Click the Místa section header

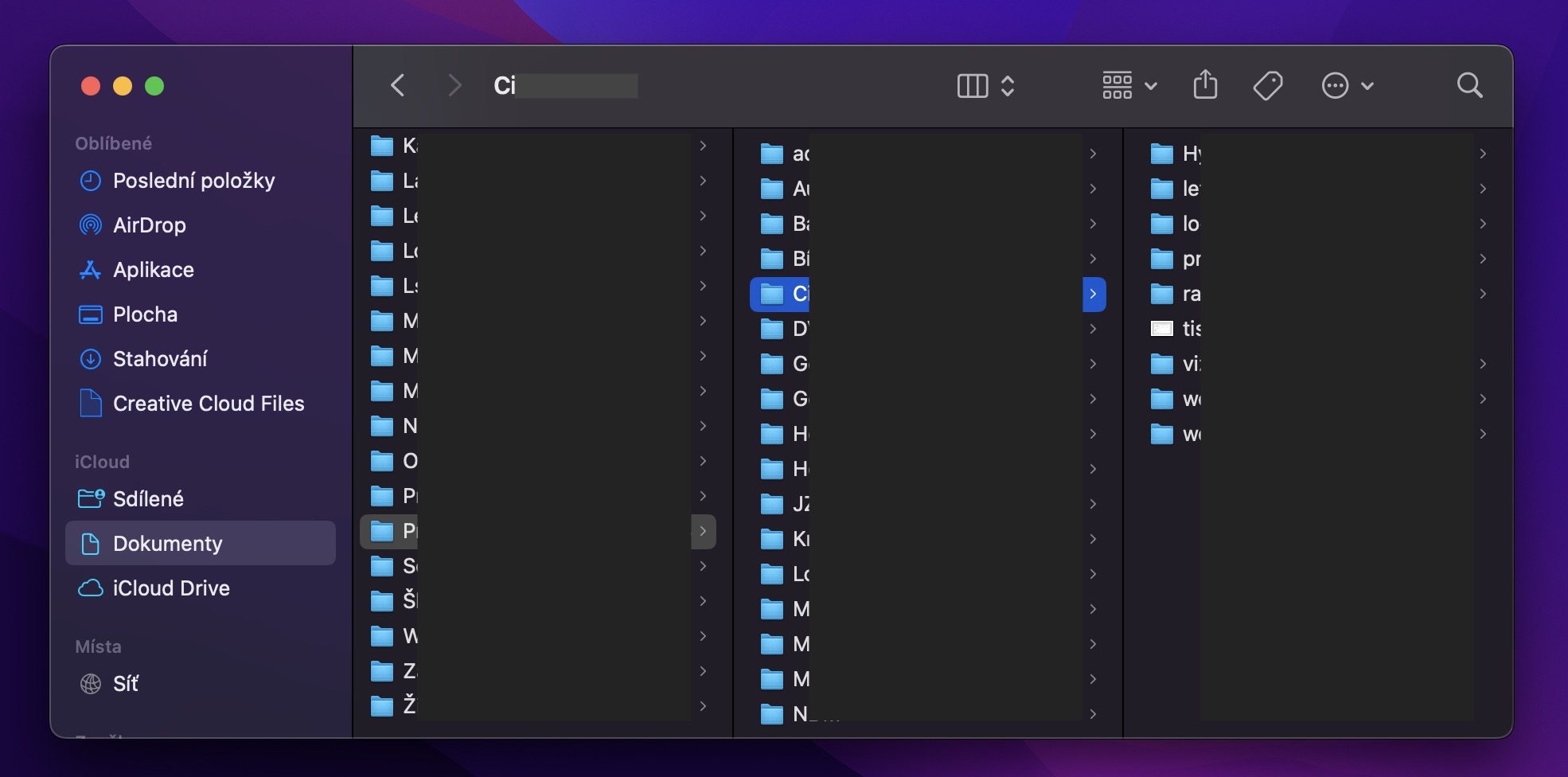tap(98, 646)
